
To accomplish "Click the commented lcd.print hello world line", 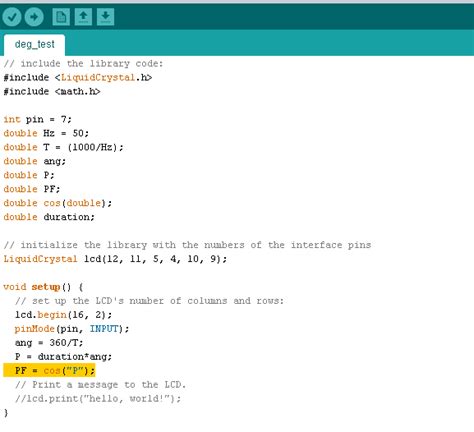I will [98, 399].
